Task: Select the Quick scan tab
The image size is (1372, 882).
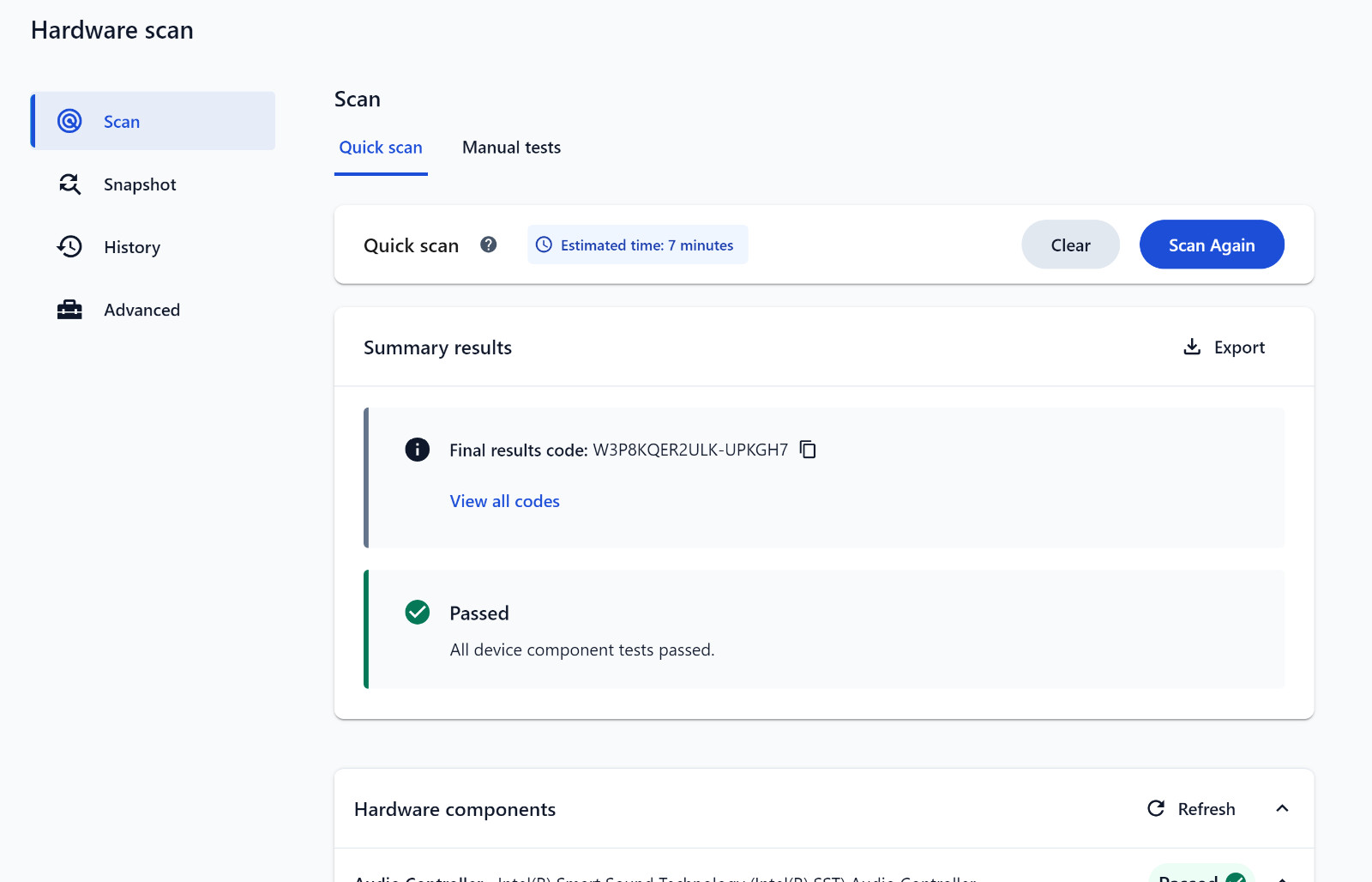Action: click(381, 148)
